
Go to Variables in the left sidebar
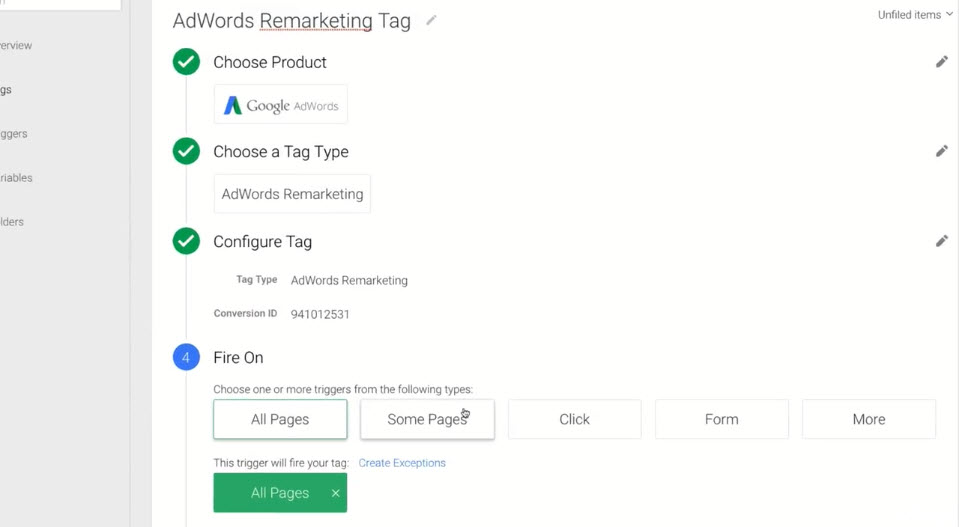(16, 178)
